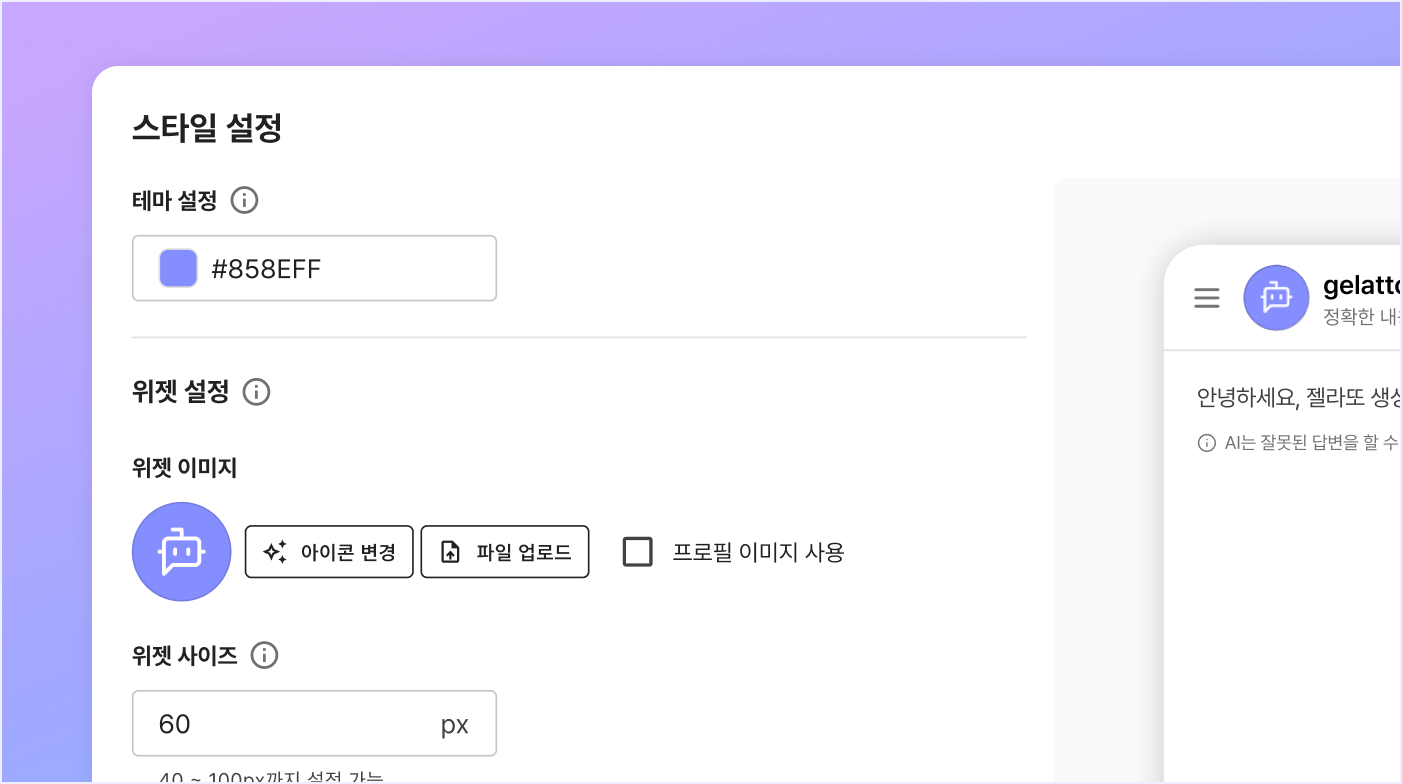Screen dimensions: 1402x784
Task: Click the bot avatar in preview header
Action: click(x=1276, y=298)
